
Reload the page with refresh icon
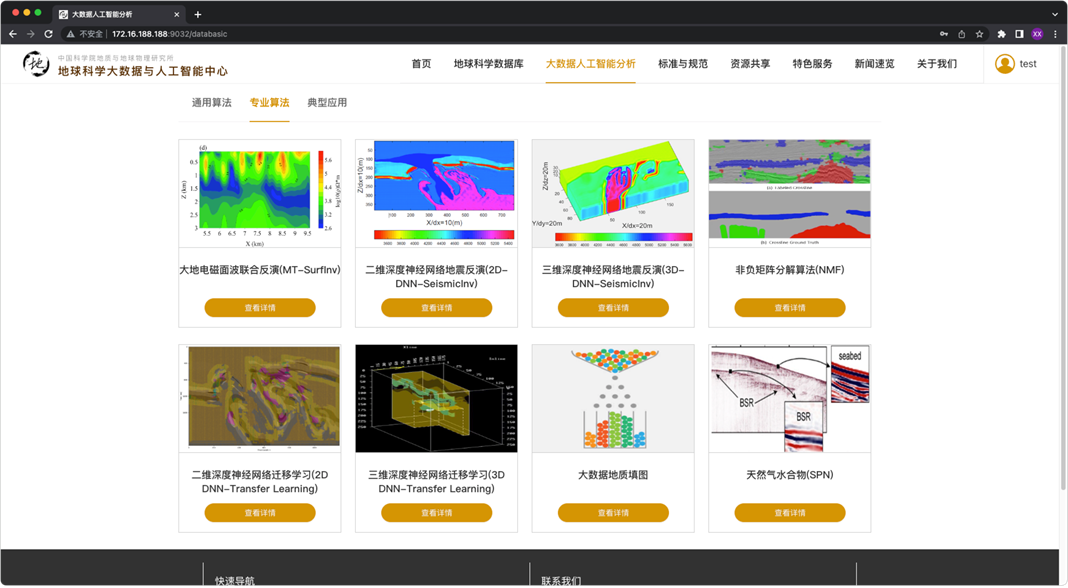point(48,34)
